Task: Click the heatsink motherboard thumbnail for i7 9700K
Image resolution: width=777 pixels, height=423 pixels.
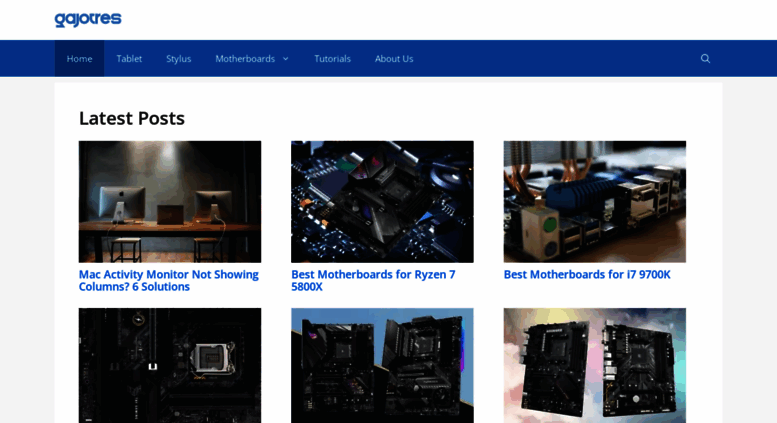Action: pos(595,202)
